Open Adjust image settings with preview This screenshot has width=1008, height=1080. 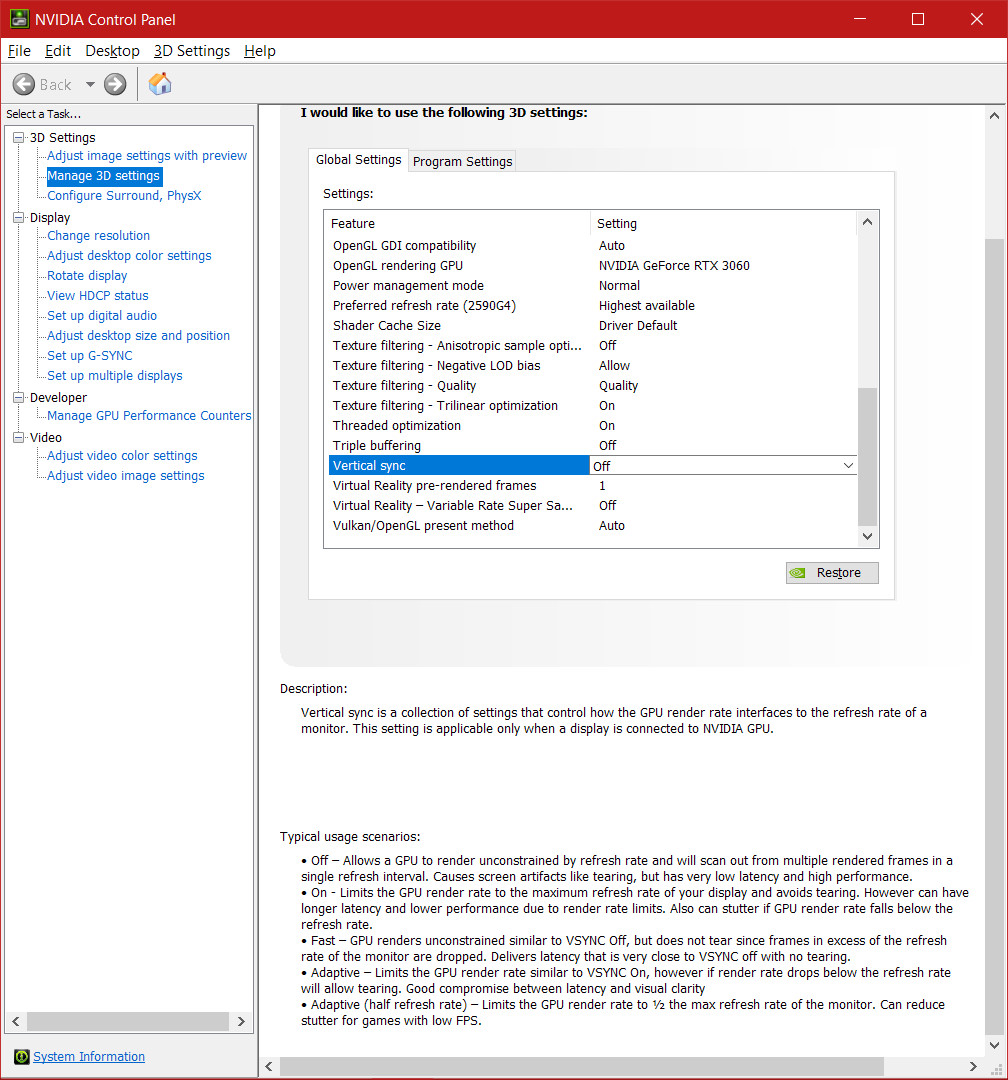click(147, 156)
